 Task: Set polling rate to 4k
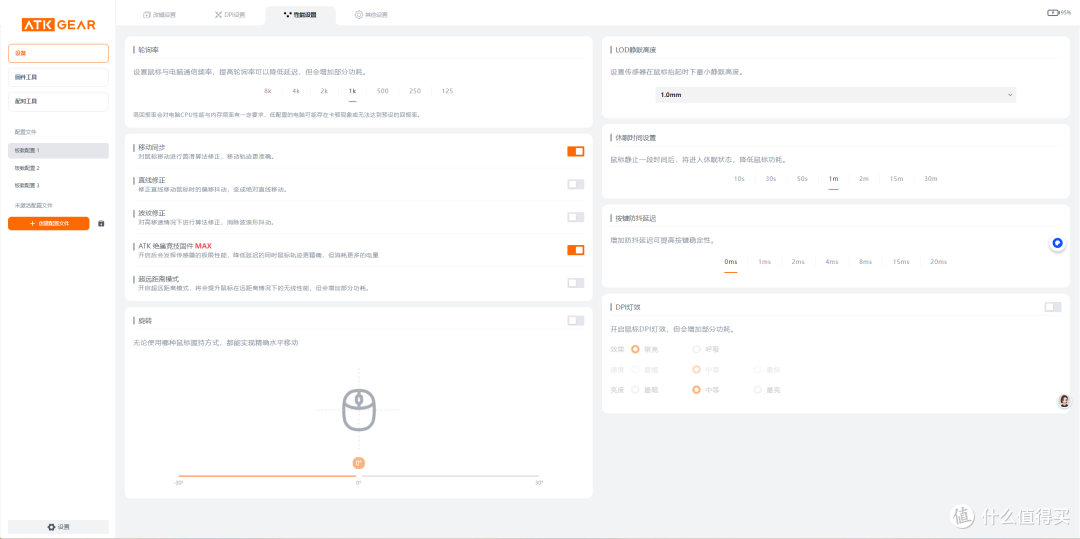click(x=295, y=91)
